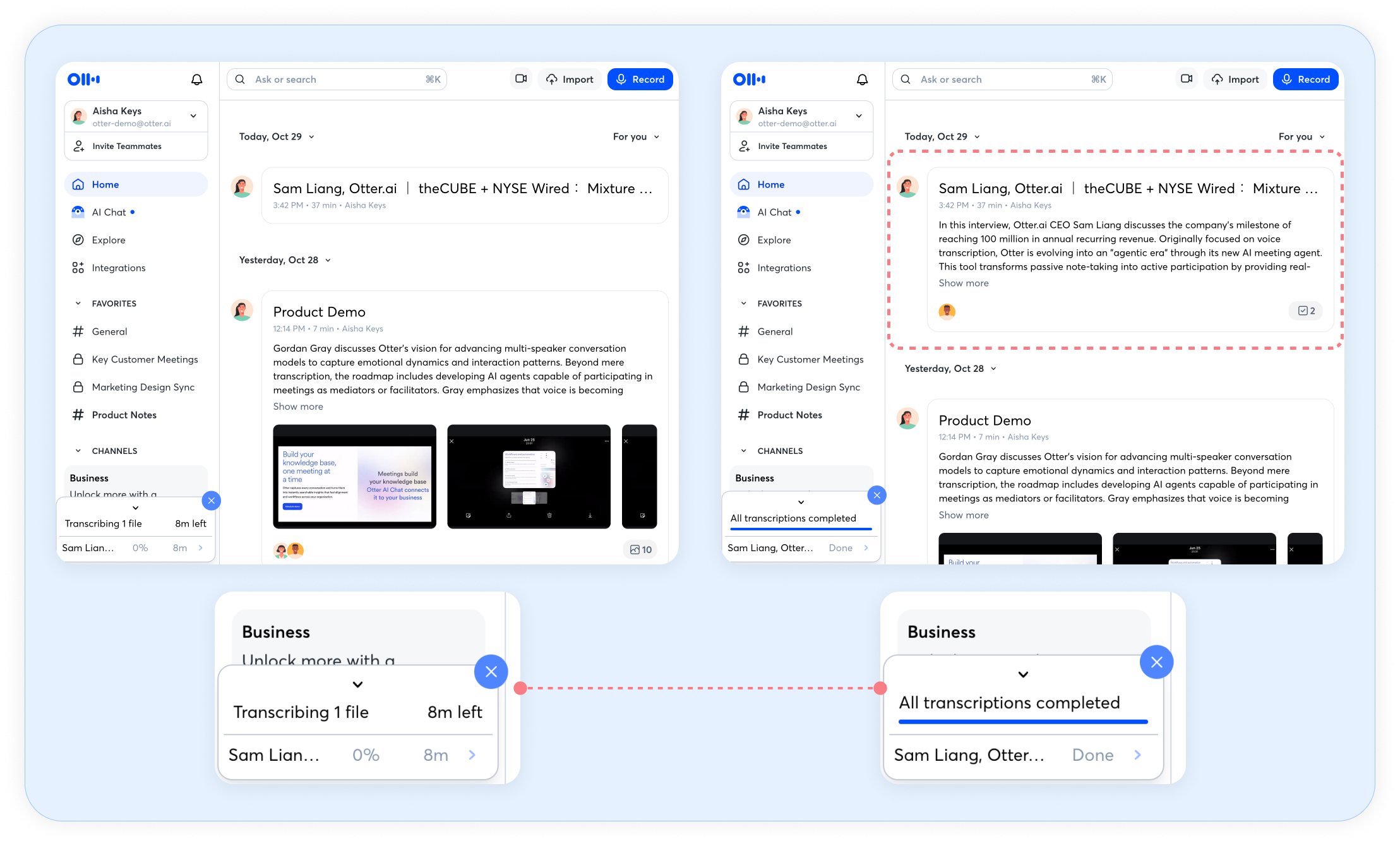
Task: Focus the Ask or search field, right window
Action: 1003,79
